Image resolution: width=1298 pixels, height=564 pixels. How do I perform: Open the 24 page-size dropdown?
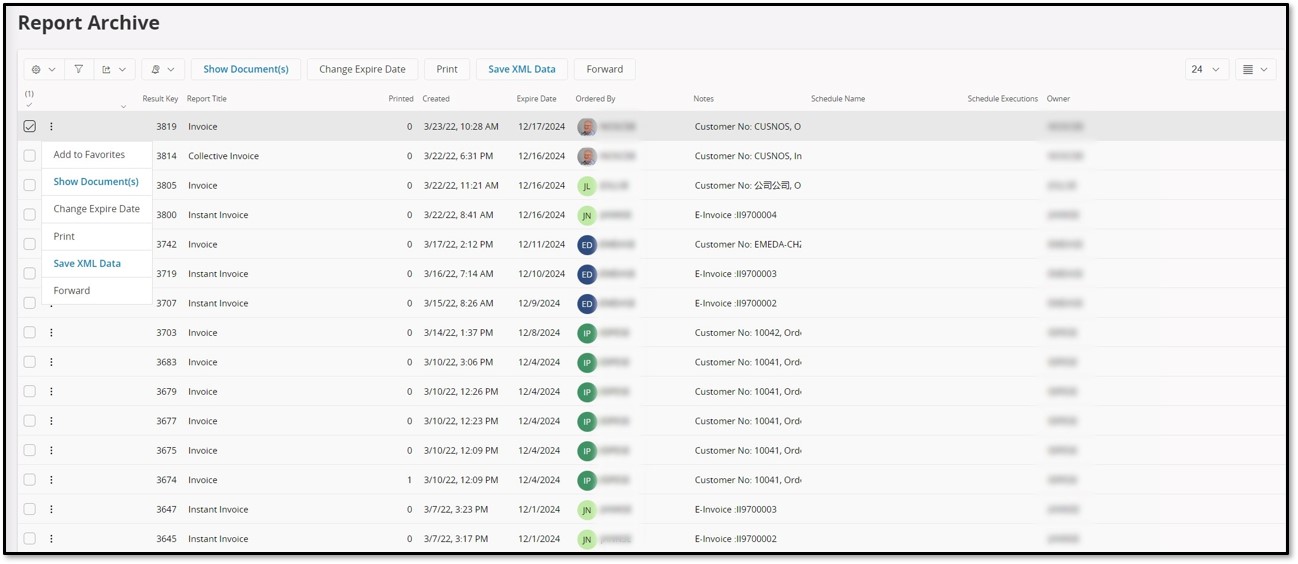(x=1207, y=69)
